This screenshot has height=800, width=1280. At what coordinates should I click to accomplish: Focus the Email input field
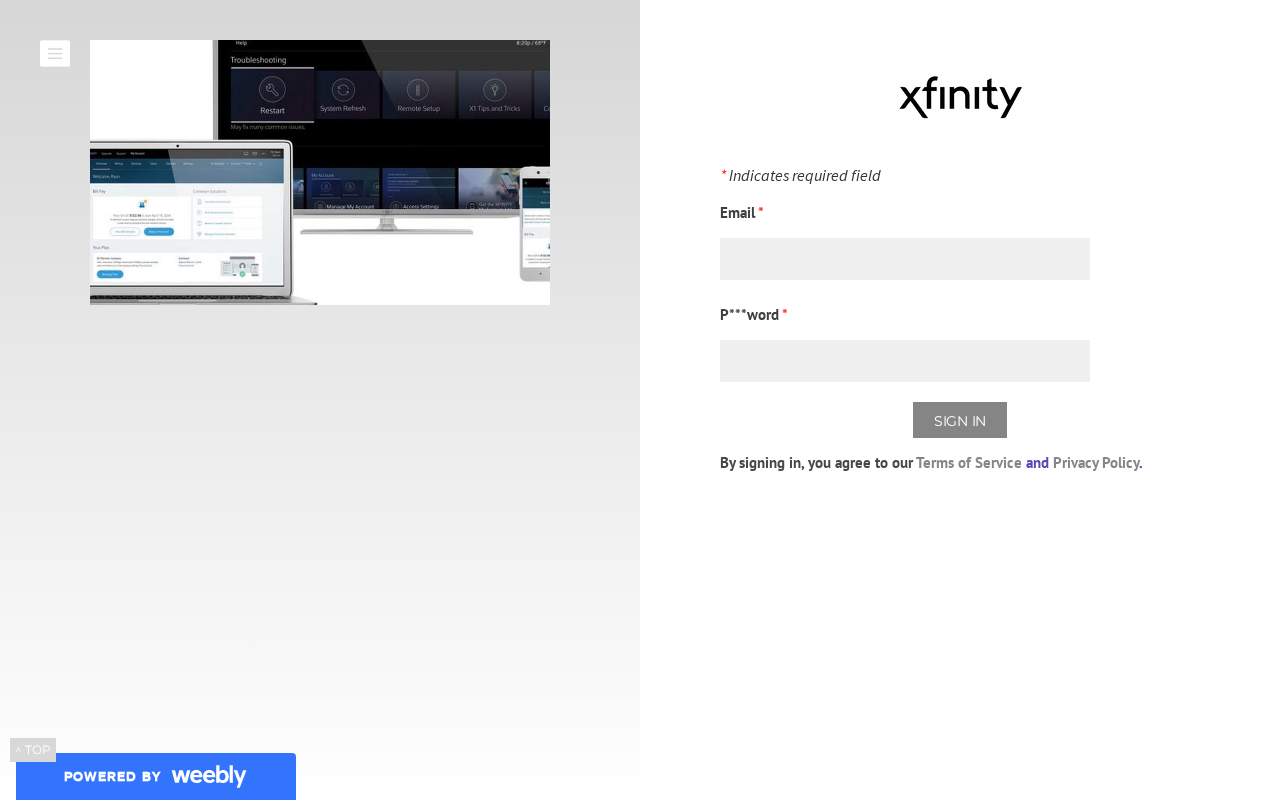click(905, 259)
